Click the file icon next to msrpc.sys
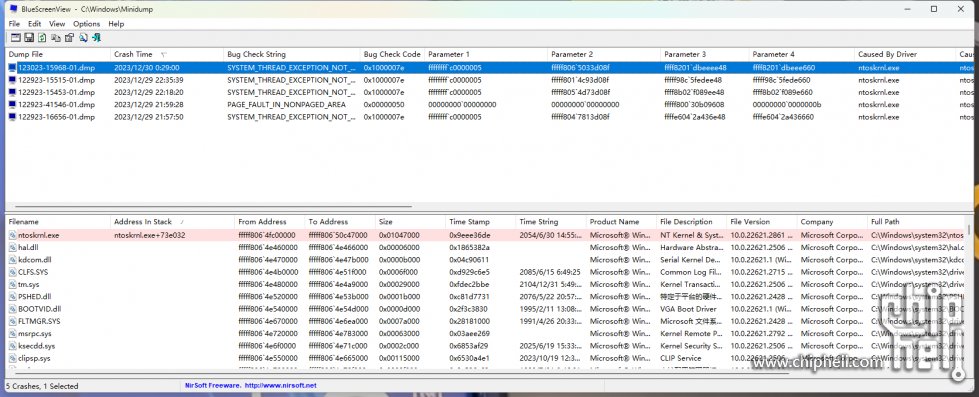This screenshot has width=979, height=397. (12, 334)
